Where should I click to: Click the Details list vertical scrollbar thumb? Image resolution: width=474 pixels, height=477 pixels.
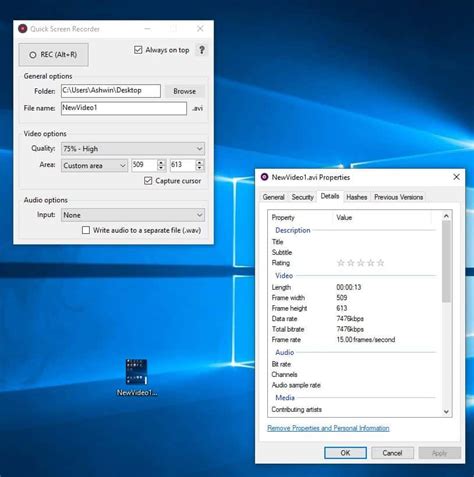tap(446, 262)
